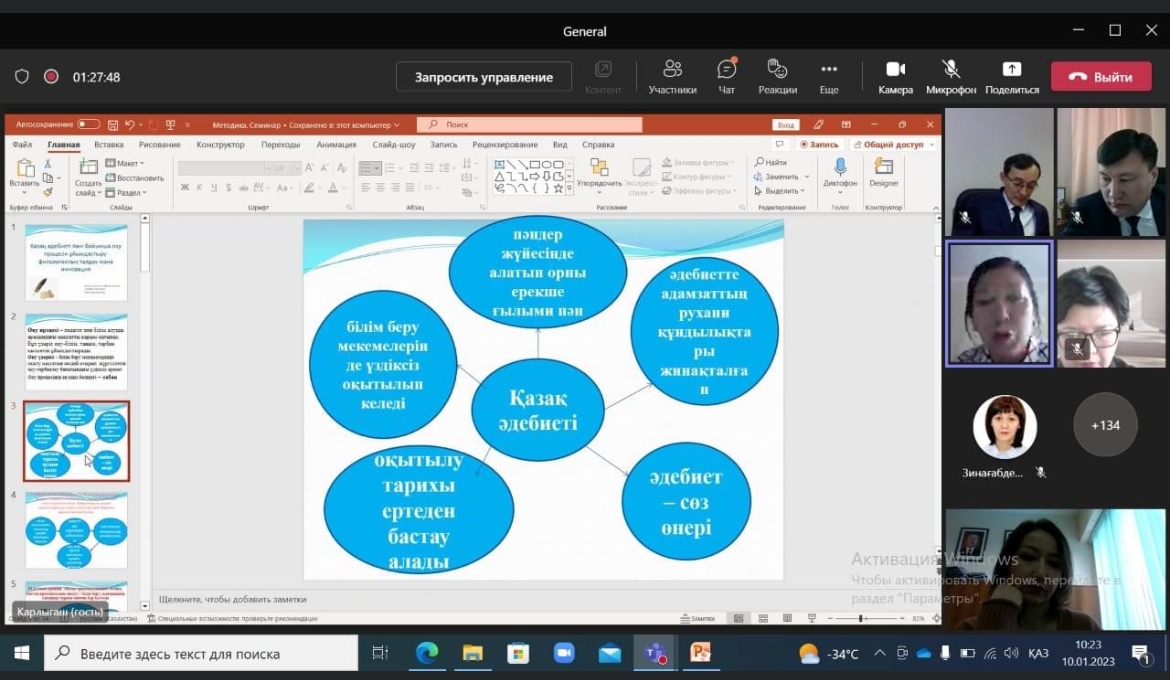Screen dimensions: 1170x680
Task: Select slide 4 thumbnail in the slide panel
Action: pos(76,530)
